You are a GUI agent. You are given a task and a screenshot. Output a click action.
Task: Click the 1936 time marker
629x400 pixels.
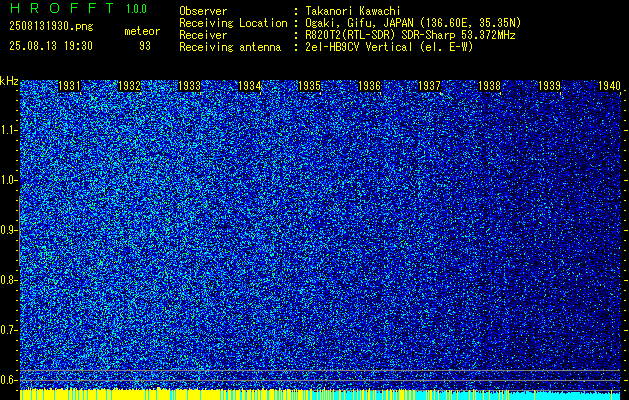tap(369, 86)
